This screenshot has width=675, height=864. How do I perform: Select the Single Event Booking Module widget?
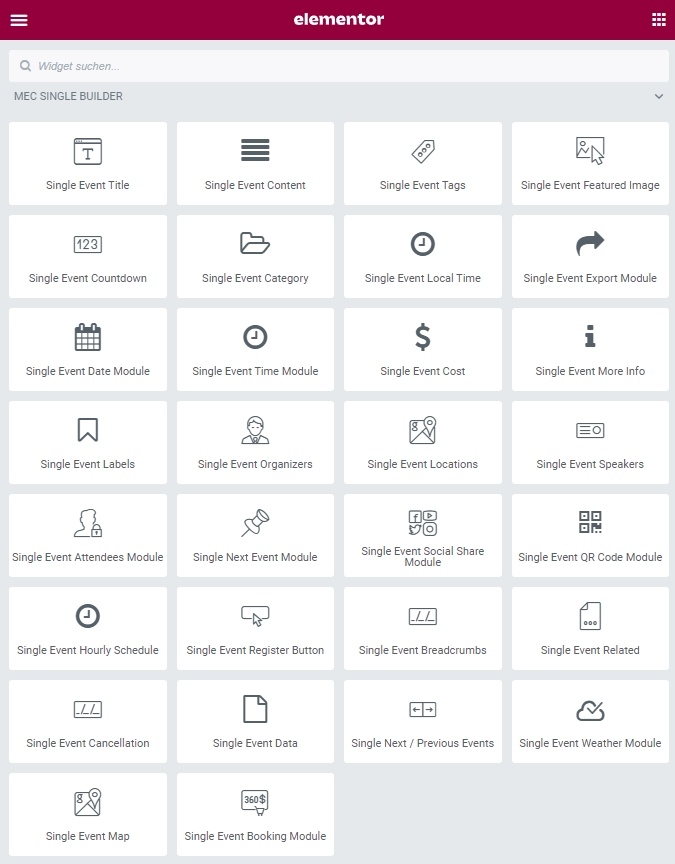click(x=255, y=815)
